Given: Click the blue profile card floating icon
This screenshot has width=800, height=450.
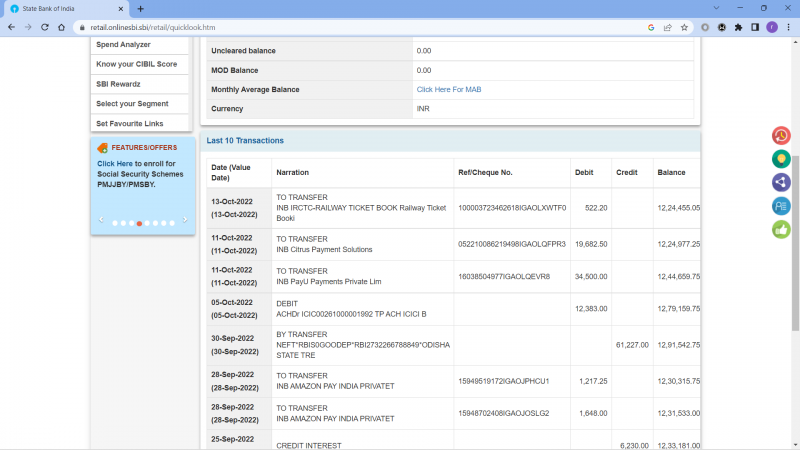Looking at the screenshot, I should 781,206.
